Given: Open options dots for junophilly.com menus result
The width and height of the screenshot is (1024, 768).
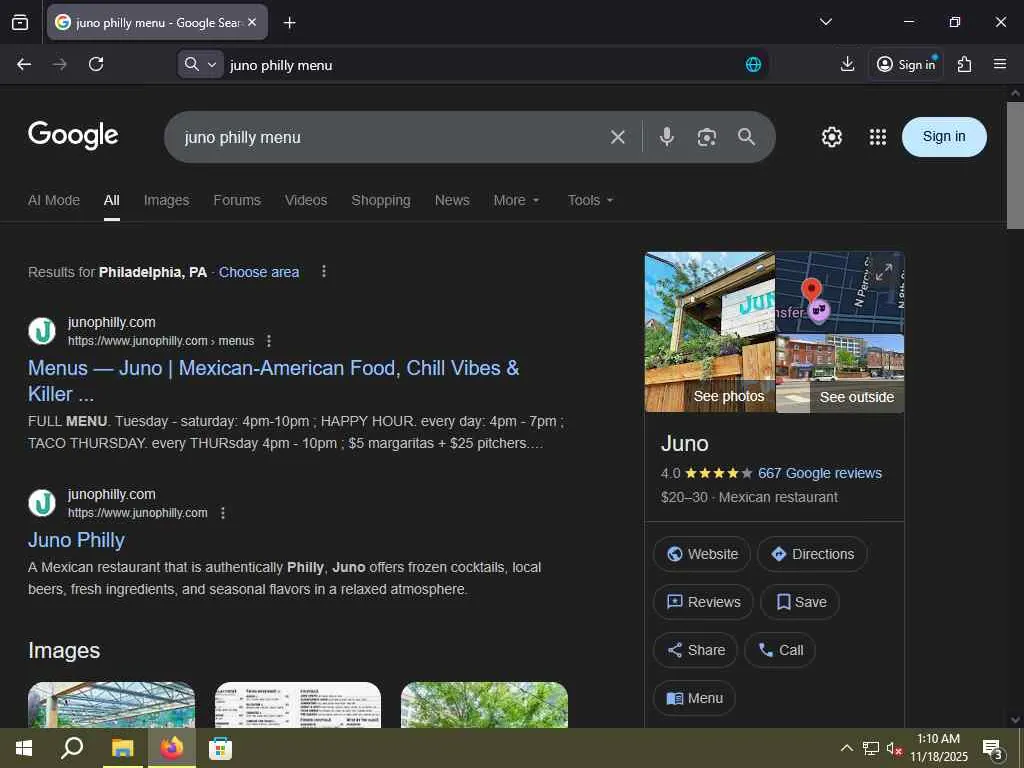Looking at the screenshot, I should (268, 341).
